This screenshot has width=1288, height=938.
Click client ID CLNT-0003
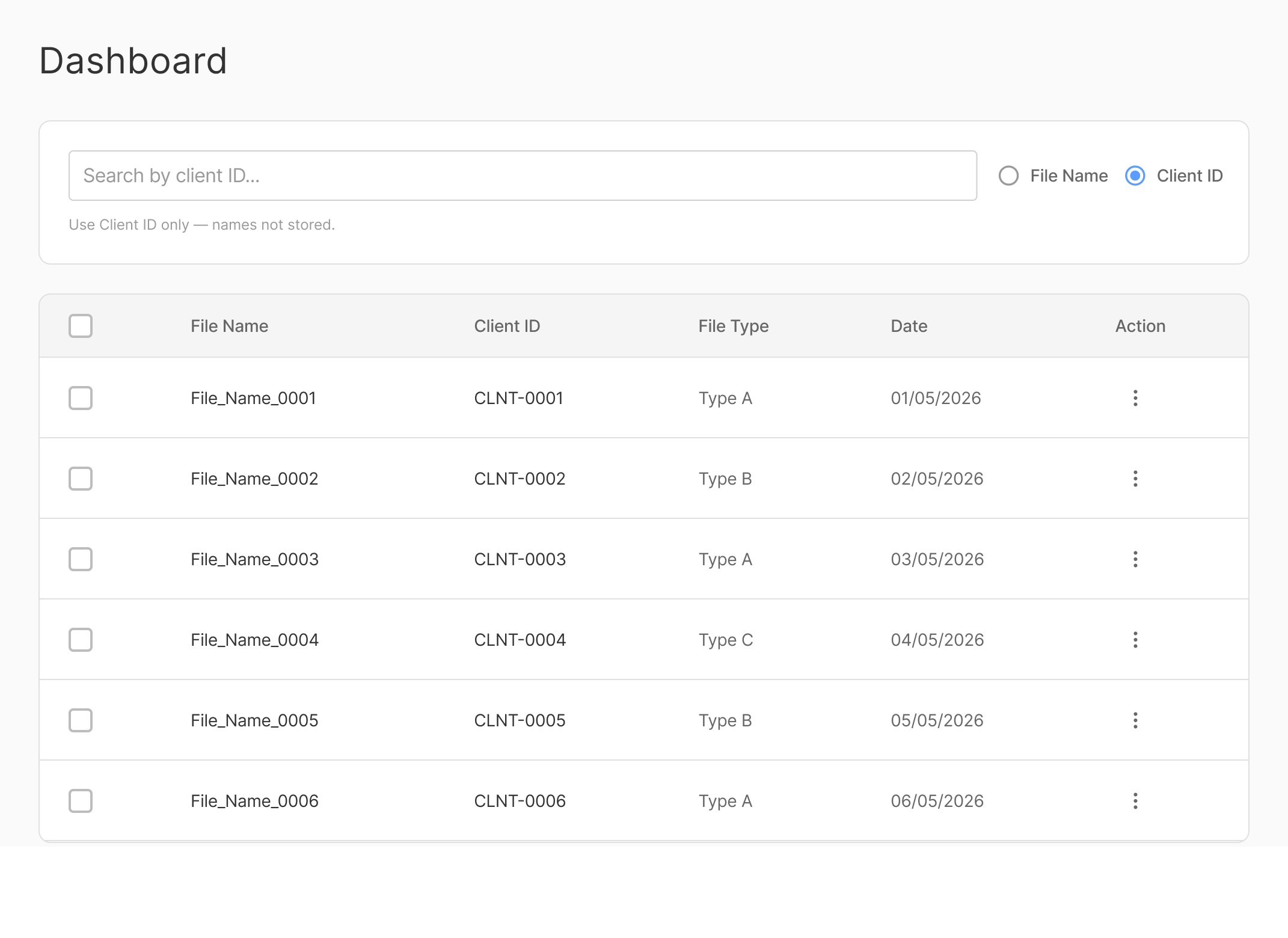click(520, 559)
